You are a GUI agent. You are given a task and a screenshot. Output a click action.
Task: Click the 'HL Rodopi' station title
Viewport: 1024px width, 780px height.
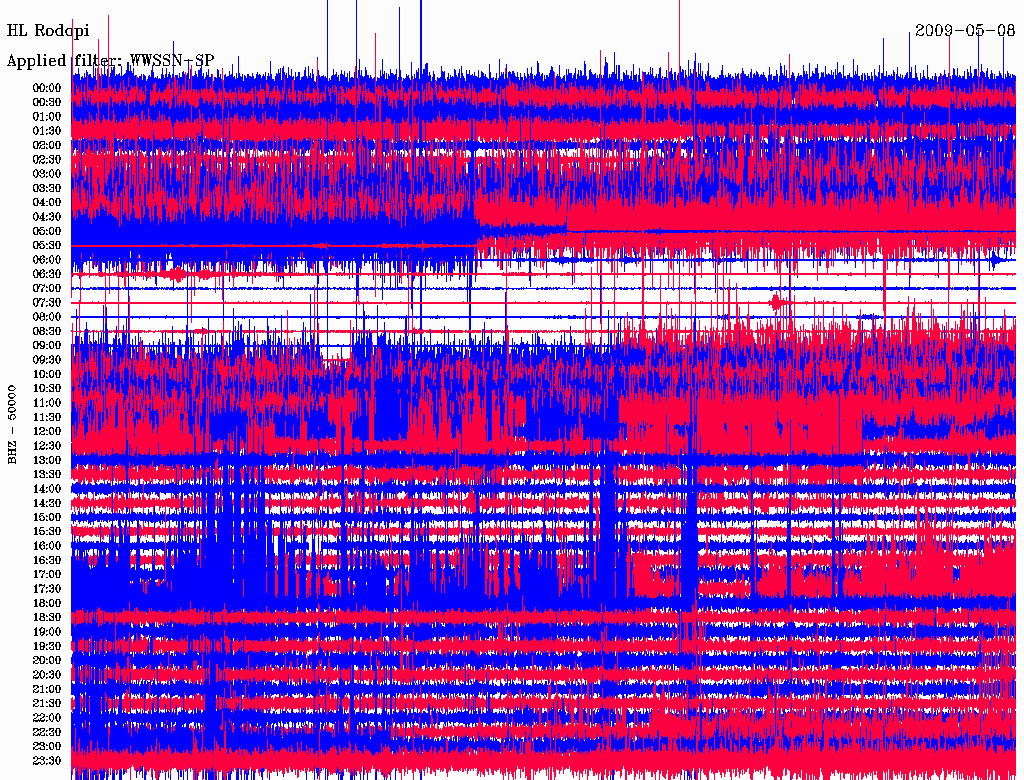pyautogui.click(x=48, y=31)
